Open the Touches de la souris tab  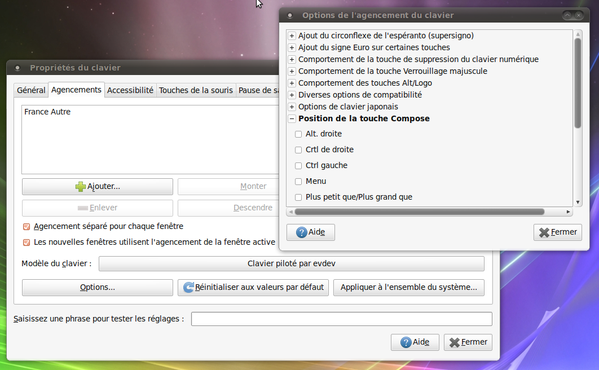pos(196,90)
